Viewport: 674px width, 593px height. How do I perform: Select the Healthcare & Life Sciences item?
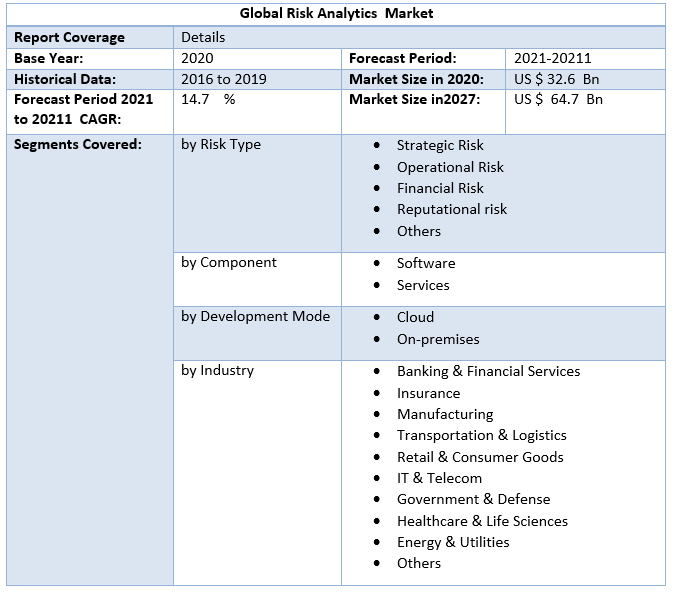[482, 521]
